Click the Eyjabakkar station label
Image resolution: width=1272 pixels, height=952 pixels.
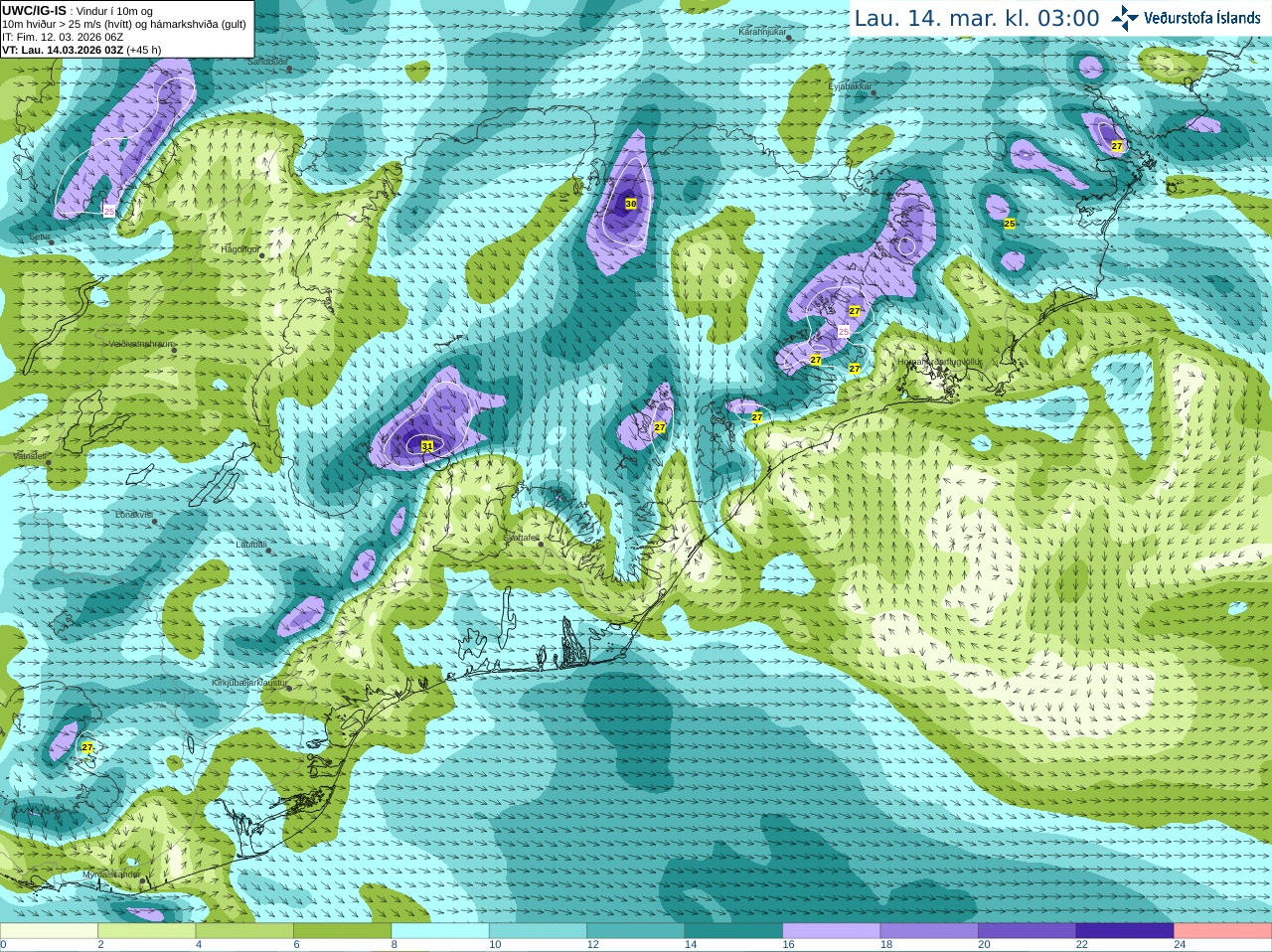tap(851, 87)
